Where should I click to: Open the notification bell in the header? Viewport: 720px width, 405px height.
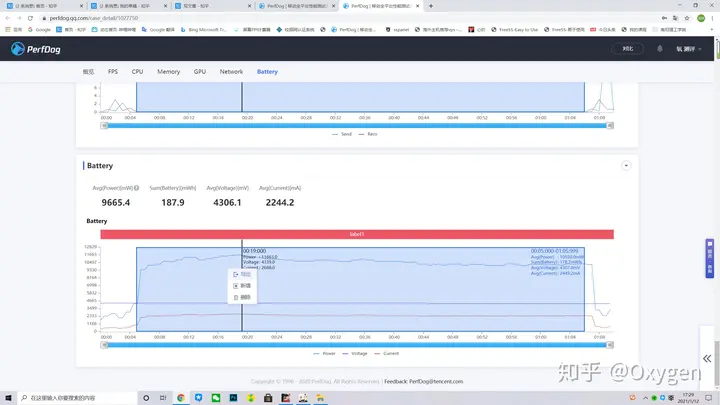tap(659, 49)
